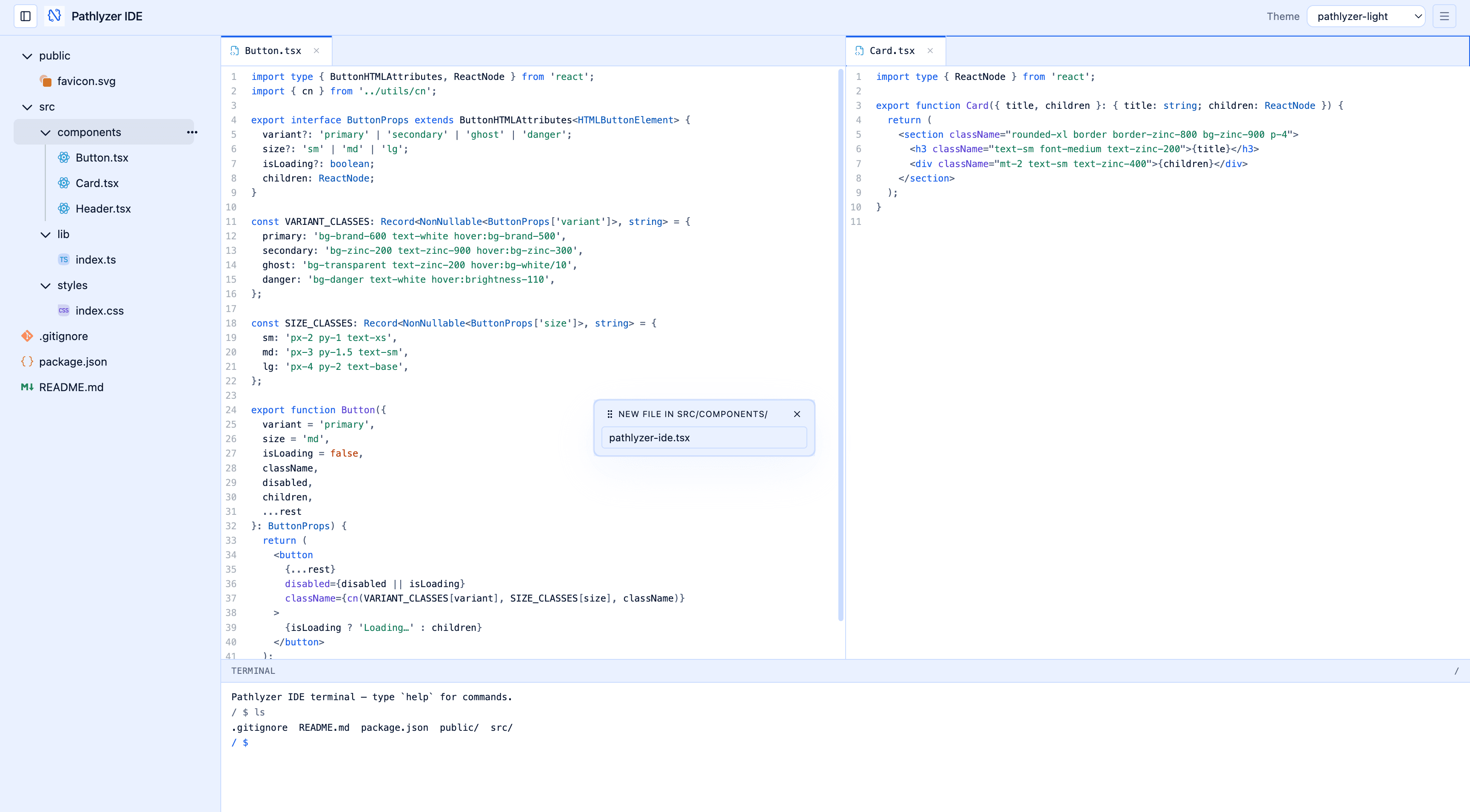Click the markdown icon beside README.md
Image resolution: width=1470 pixels, height=812 pixels.
click(x=27, y=387)
